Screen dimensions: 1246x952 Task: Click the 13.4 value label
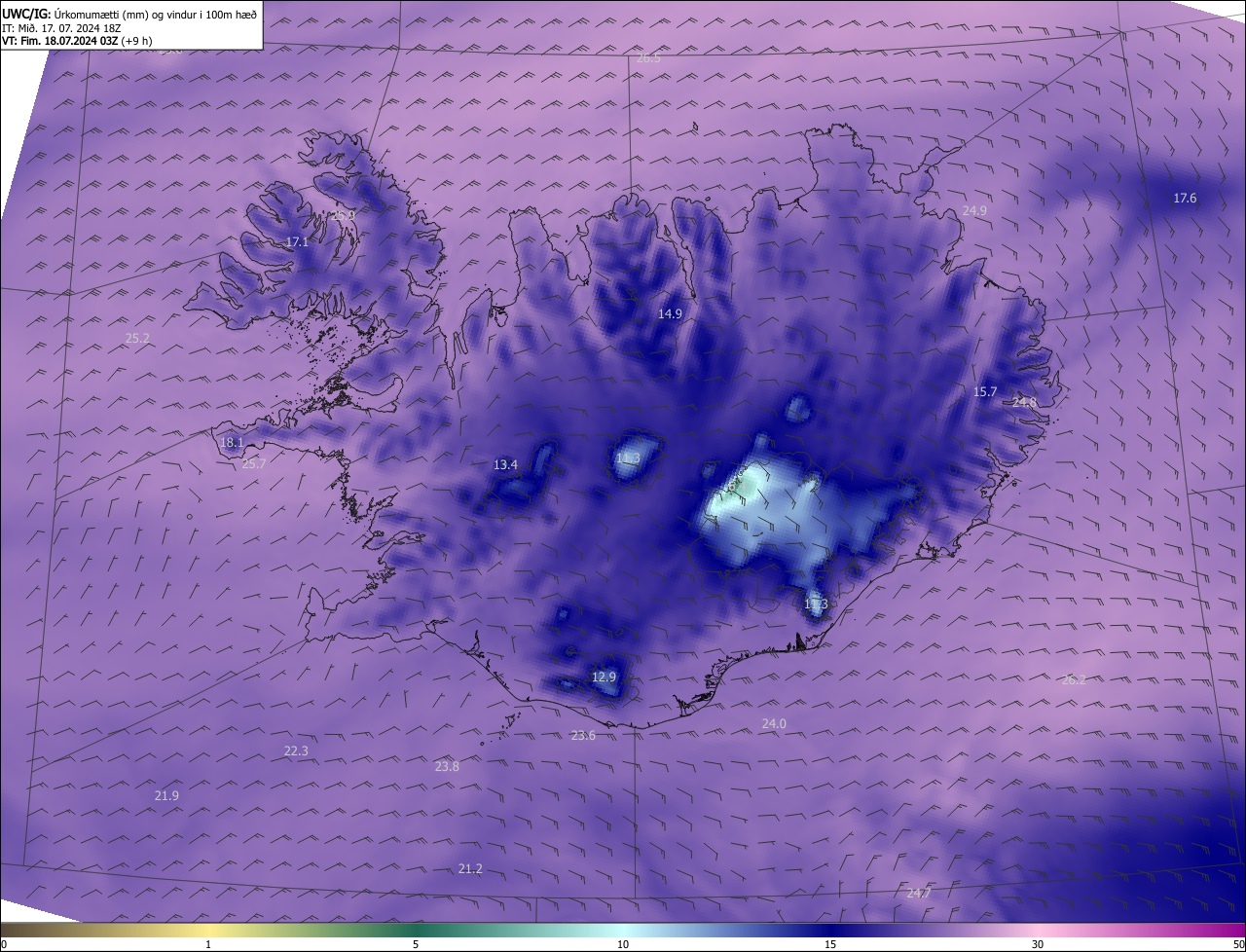(505, 465)
